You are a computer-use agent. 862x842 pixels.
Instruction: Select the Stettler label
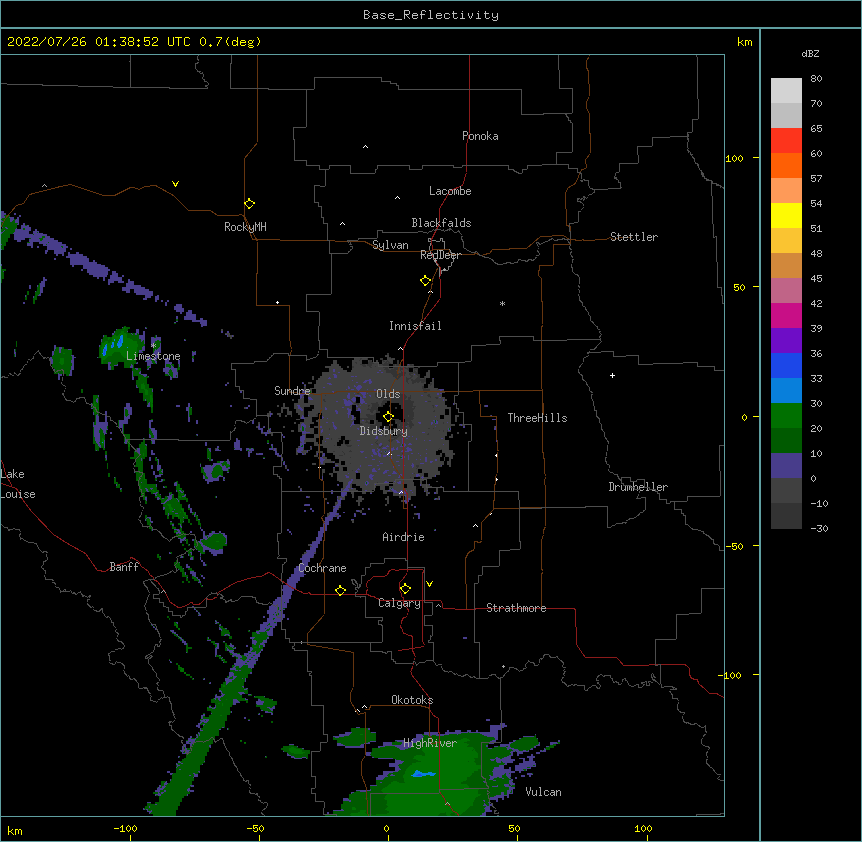point(634,237)
